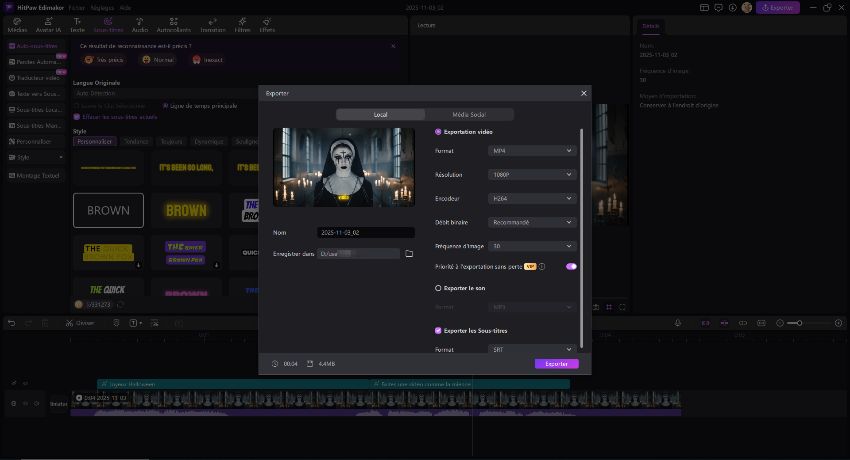Toggle Priorité à l'exportation sans perte switch
The height and width of the screenshot is (460, 850).
pos(571,267)
